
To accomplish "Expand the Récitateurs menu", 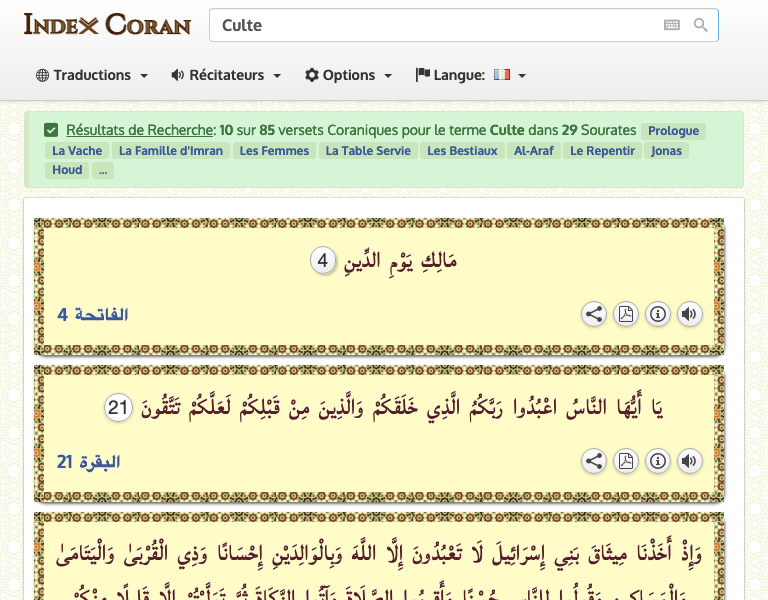I will click(x=226, y=75).
